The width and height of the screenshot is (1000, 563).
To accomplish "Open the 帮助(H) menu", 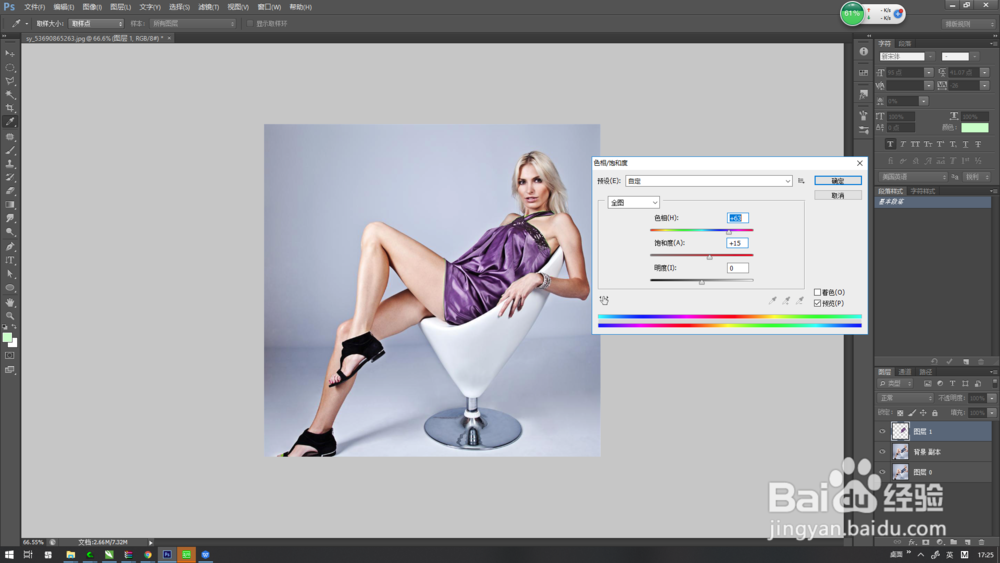I will [301, 7].
